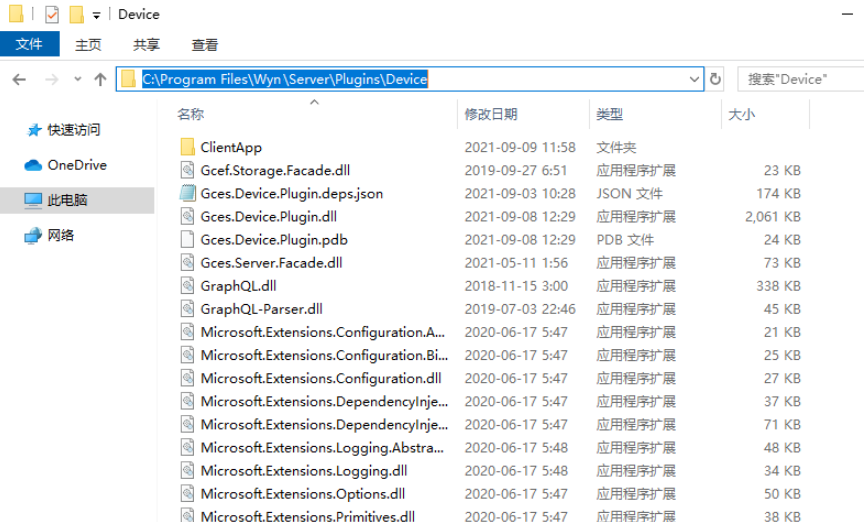Go up one folder level

tap(100, 79)
